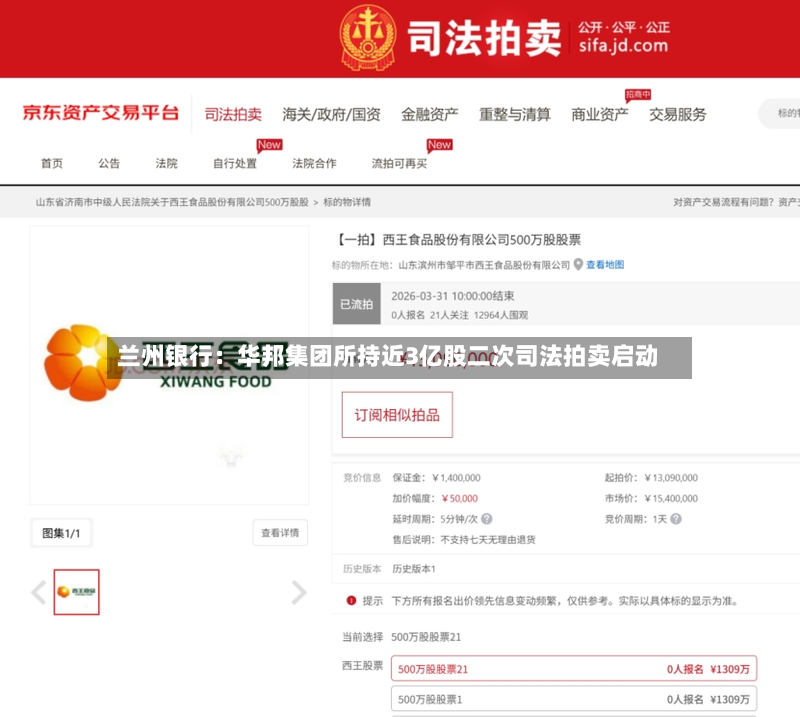Click the 图集1/1 gallery button
The image size is (800, 717).
(61, 533)
